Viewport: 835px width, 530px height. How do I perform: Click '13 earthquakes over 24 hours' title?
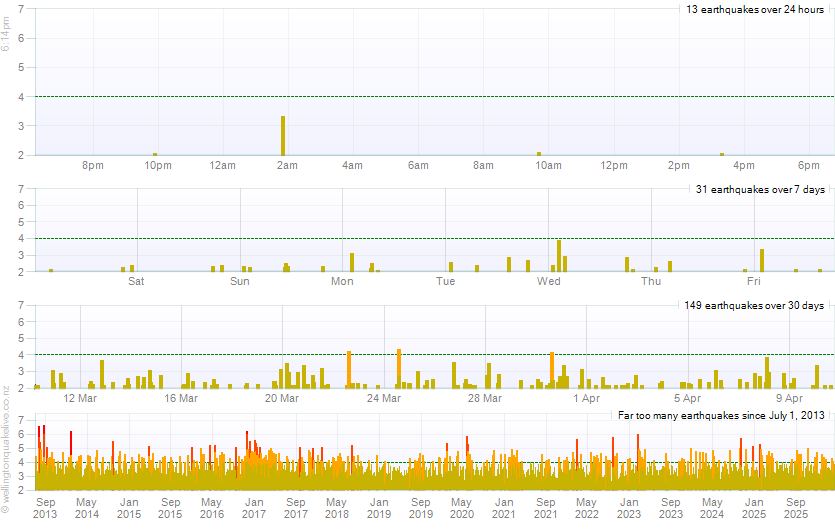pos(754,9)
